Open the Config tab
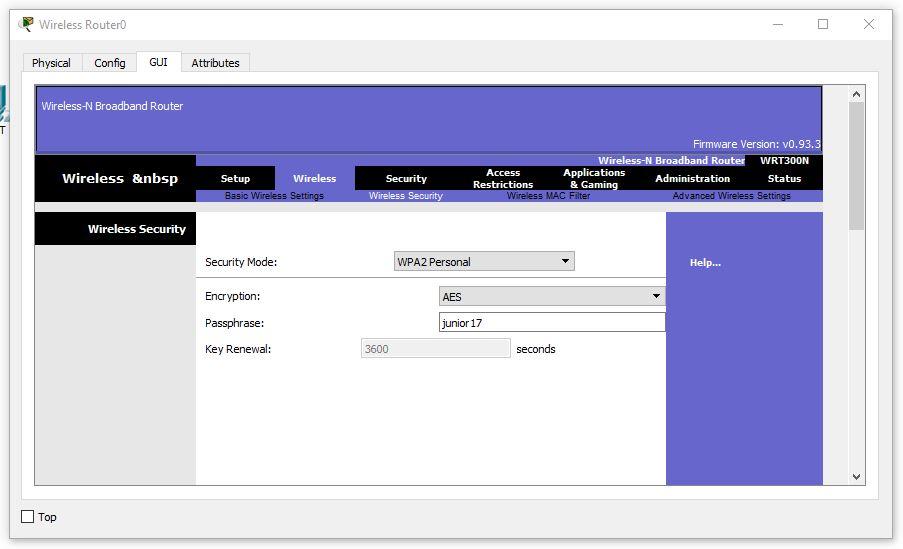903x549 pixels. pyautogui.click(x=109, y=63)
